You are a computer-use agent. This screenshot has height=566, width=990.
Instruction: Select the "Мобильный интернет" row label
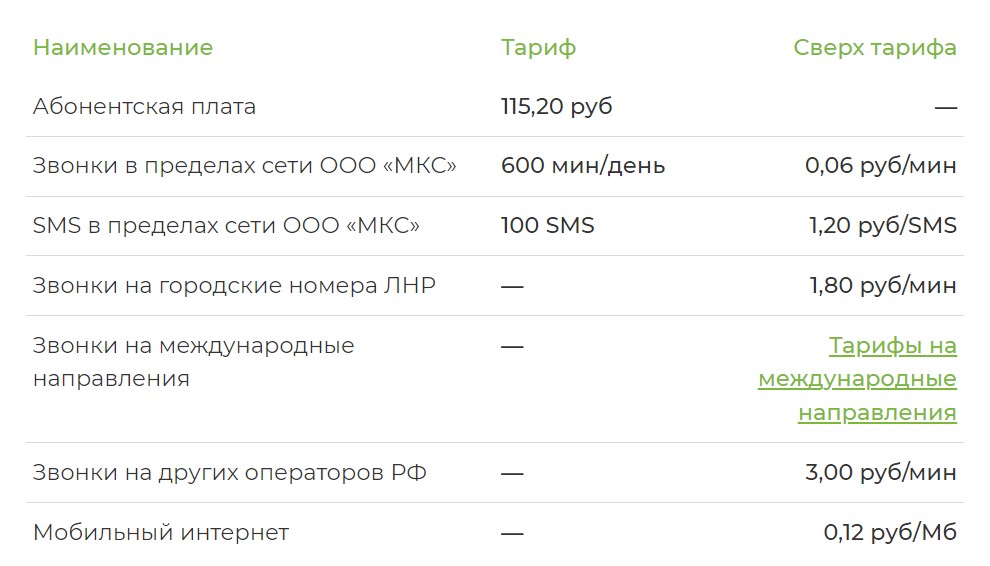point(160,532)
